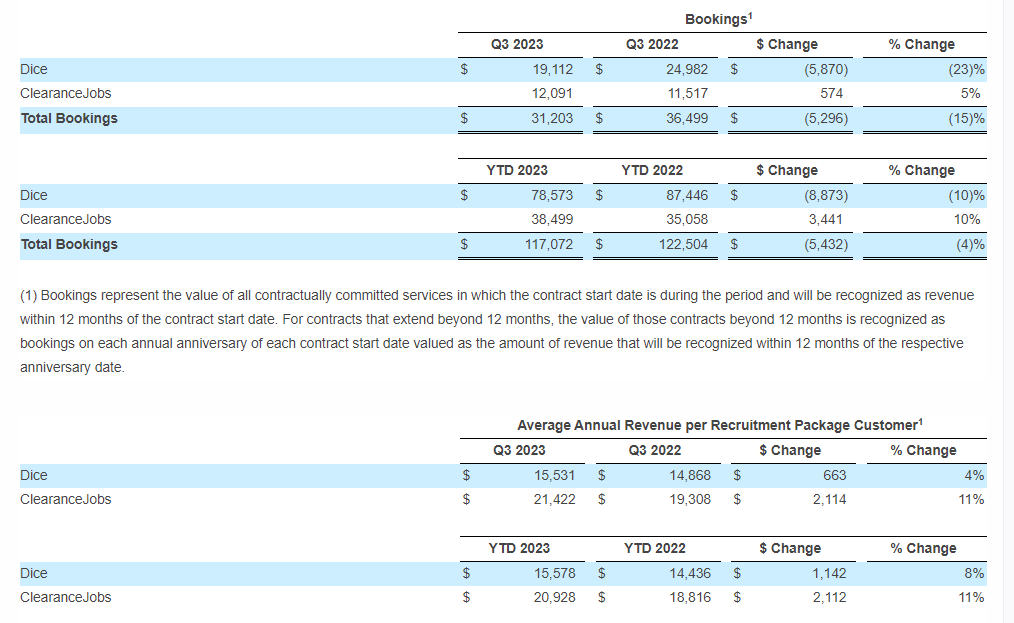The width and height of the screenshot is (1014, 623).
Task: Click the Dice average revenue value 15,531
Action: [555, 475]
